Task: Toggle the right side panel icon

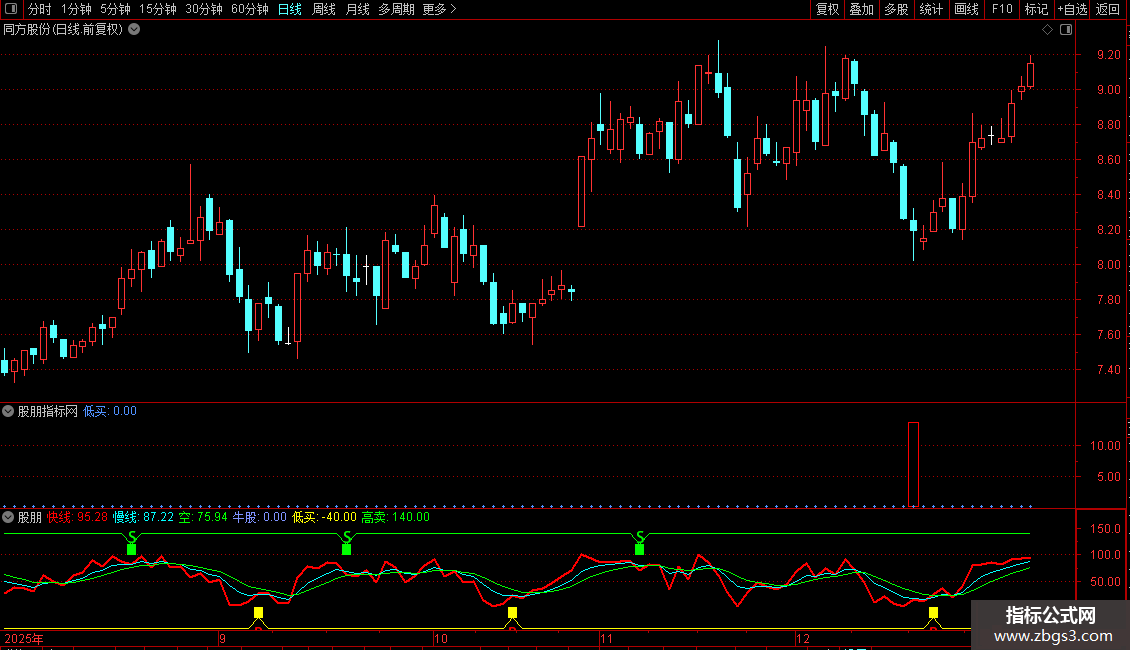Action: click(x=1067, y=30)
